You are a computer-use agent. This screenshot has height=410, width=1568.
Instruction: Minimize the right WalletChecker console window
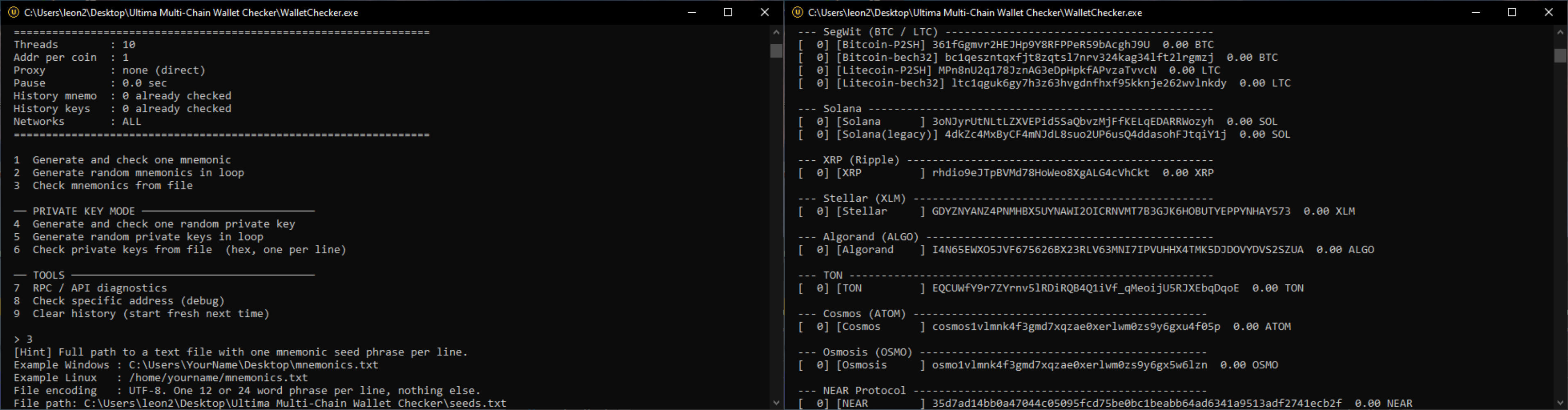click(1475, 12)
